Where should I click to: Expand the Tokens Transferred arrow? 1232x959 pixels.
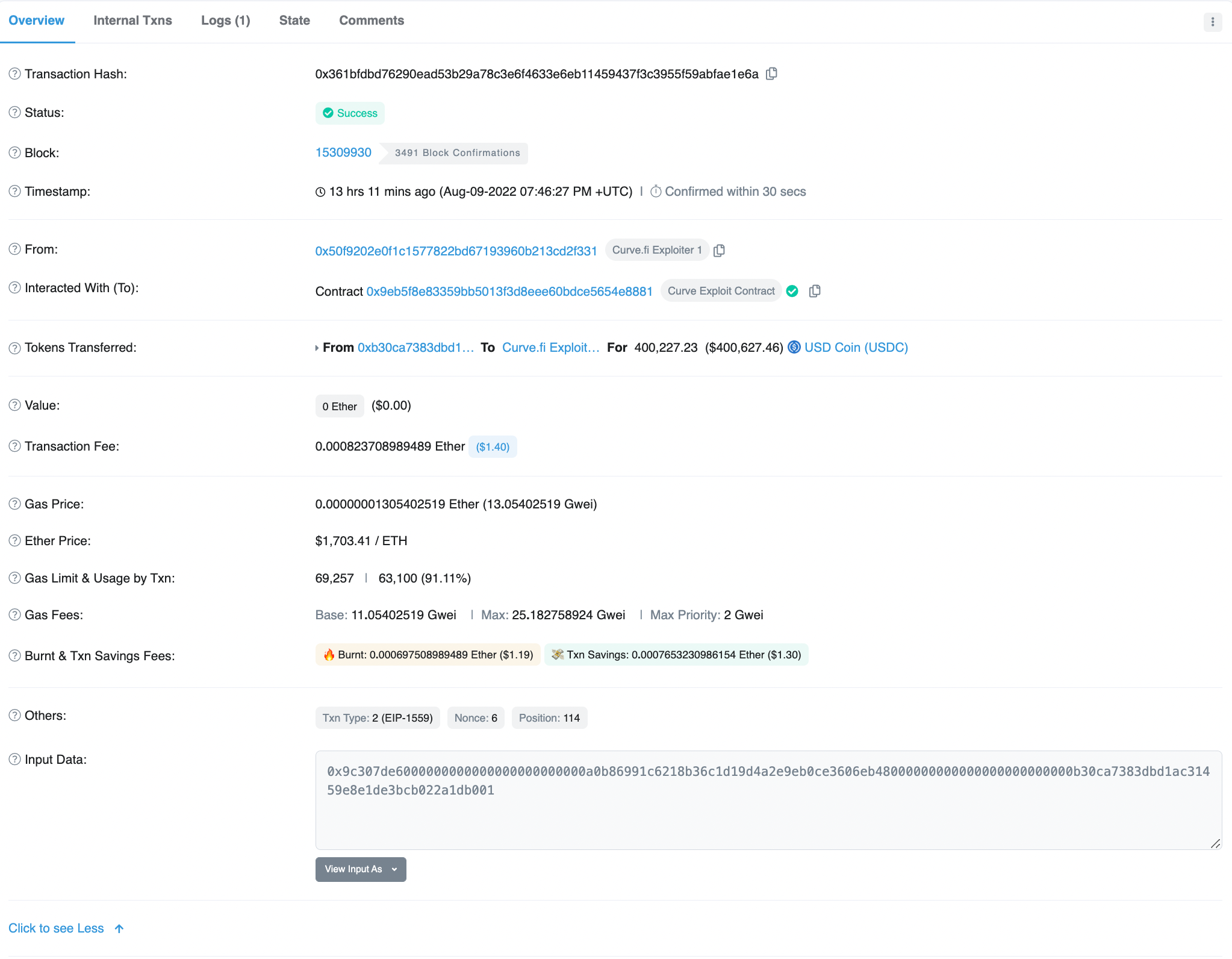coord(317,348)
